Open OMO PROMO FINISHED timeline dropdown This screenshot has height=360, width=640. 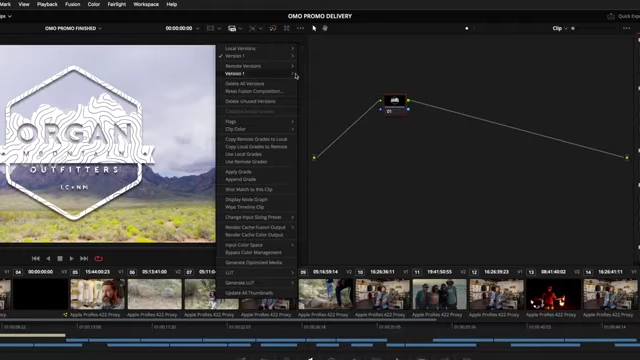(x=73, y=29)
